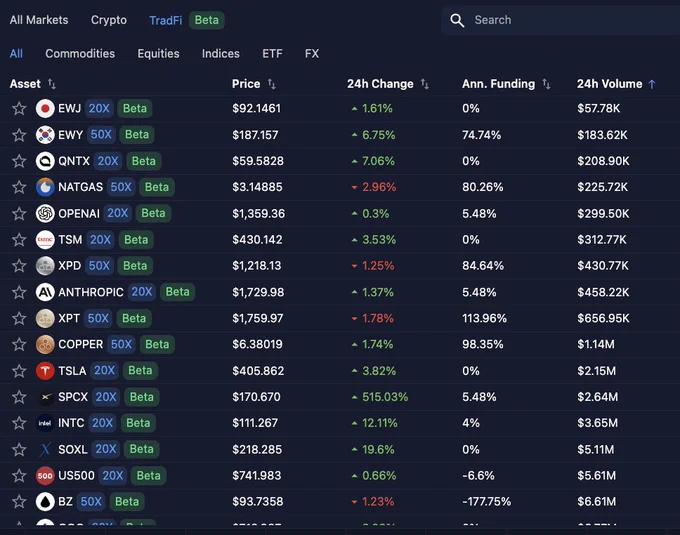Click the XPT platinum bars icon
680x535 pixels.
pyautogui.click(x=45, y=318)
